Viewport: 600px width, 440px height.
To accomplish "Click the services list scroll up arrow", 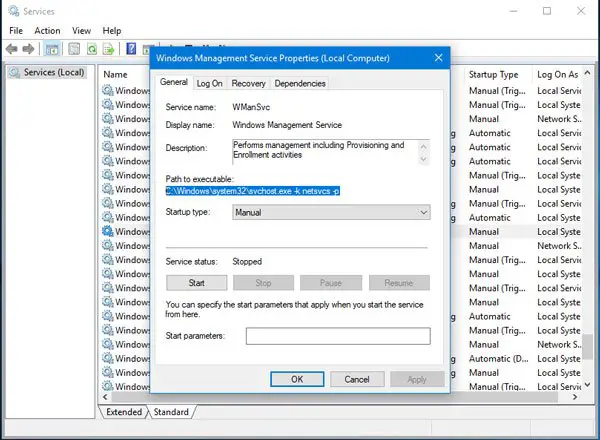I will [588, 73].
